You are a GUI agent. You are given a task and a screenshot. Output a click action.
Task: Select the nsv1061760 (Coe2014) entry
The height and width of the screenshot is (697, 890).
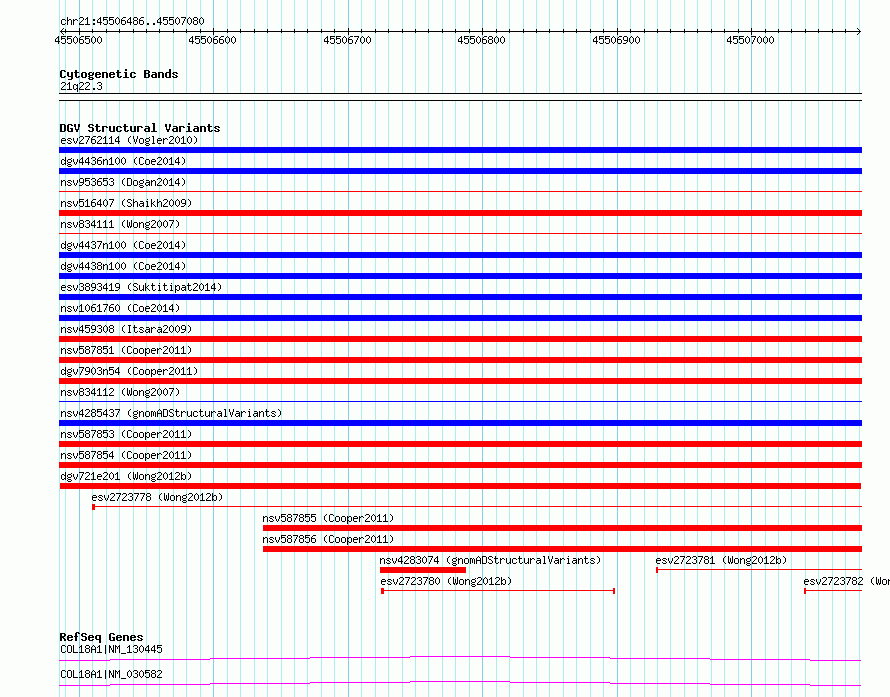coord(120,308)
